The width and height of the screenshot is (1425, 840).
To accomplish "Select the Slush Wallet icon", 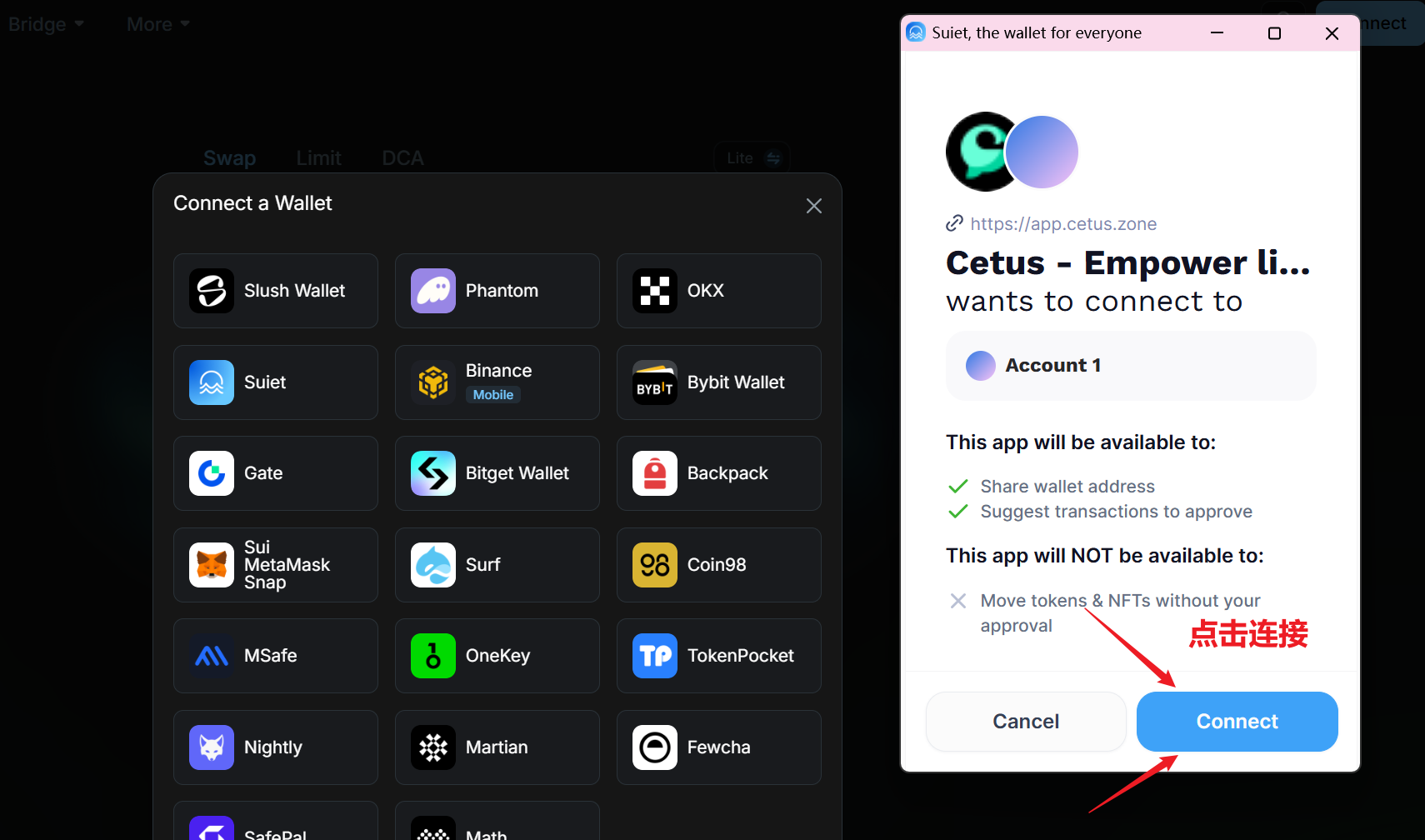I will (x=212, y=291).
